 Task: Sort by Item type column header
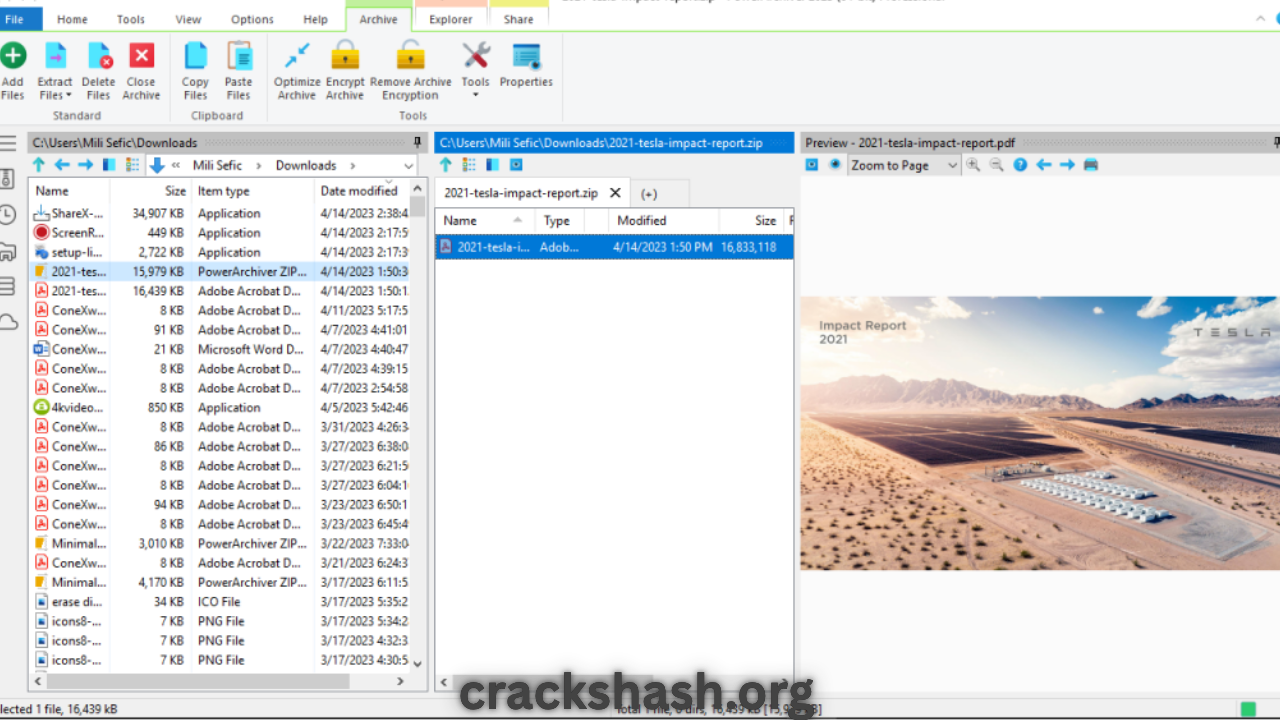point(253,191)
